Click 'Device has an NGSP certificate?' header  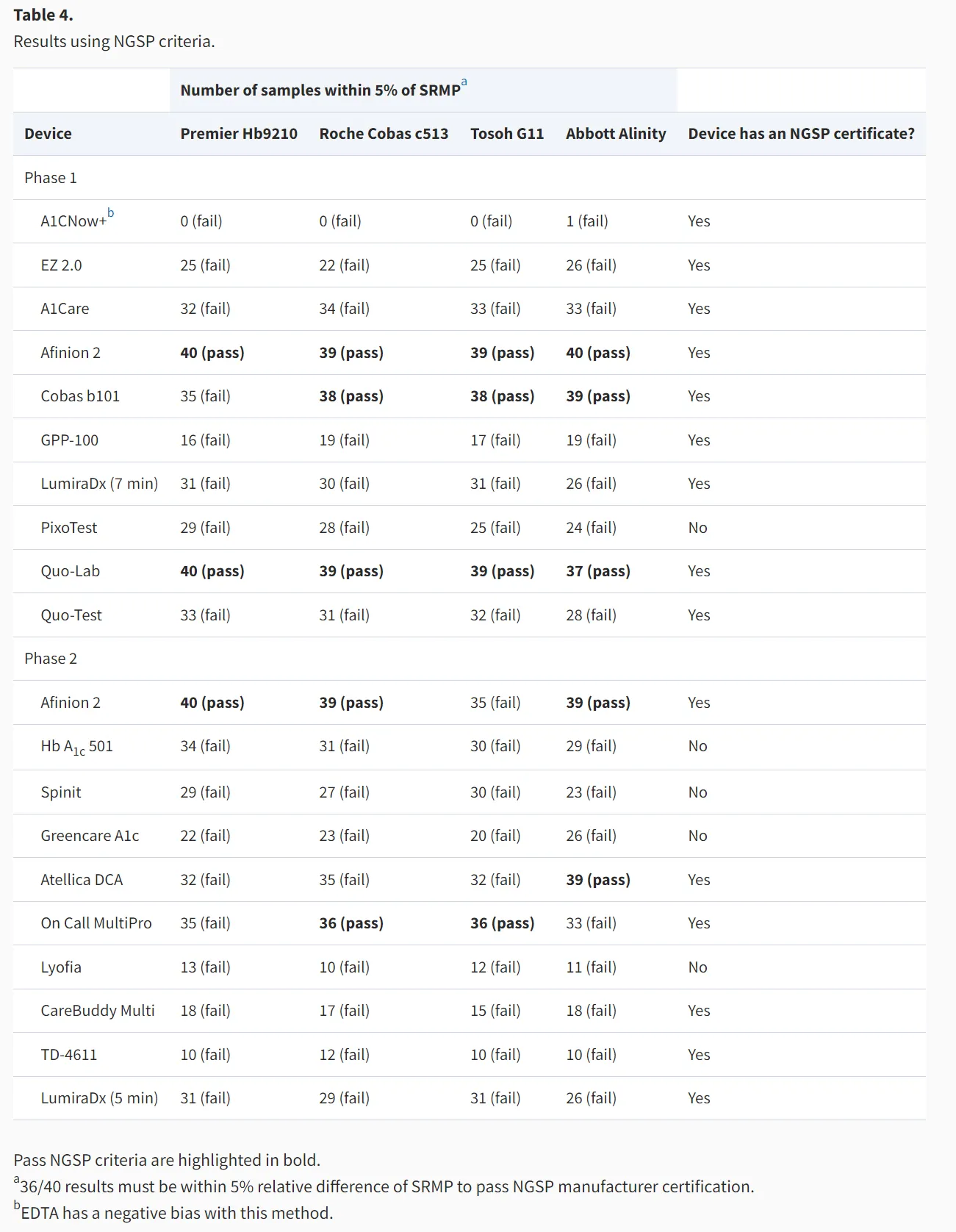801,134
